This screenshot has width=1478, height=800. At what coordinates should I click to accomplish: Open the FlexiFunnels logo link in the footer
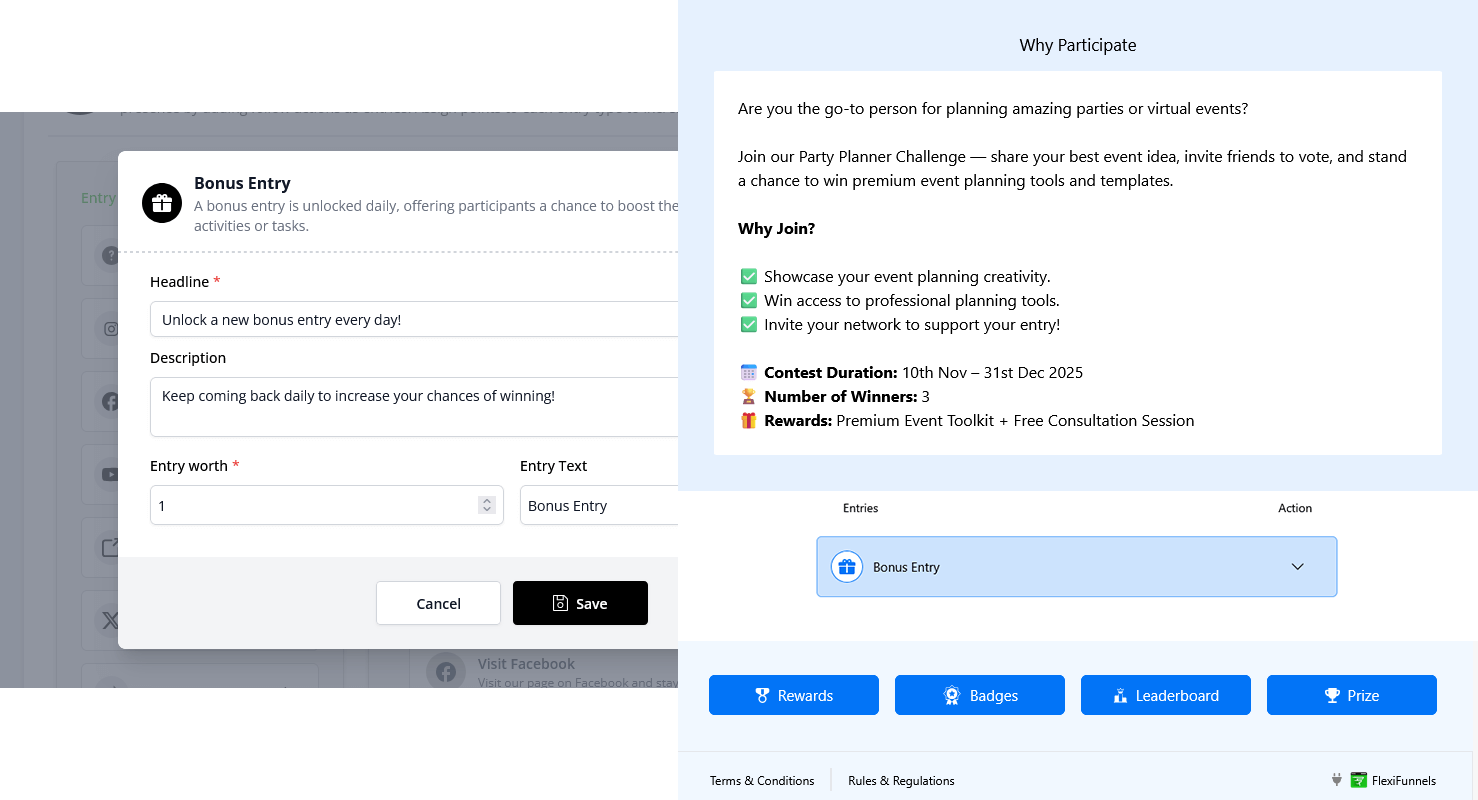(x=1393, y=781)
